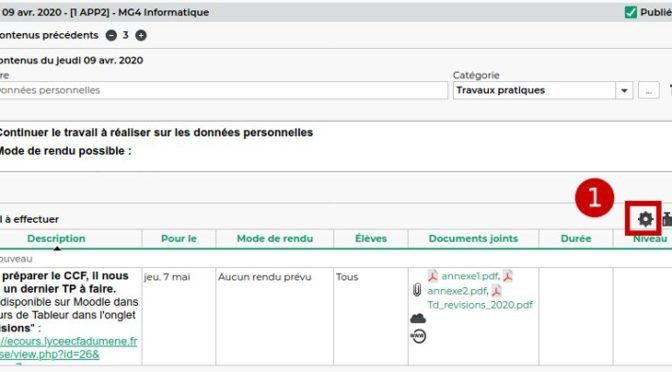672x372 pixels.
Task: Sort by the Pour le column header
Action: [179, 239]
